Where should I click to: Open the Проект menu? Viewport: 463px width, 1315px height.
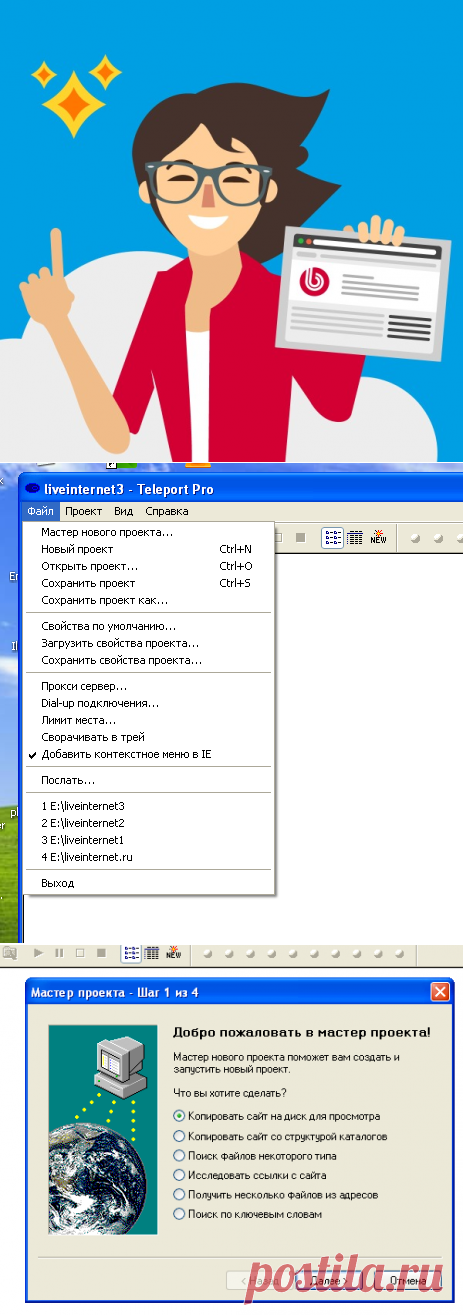(83, 511)
